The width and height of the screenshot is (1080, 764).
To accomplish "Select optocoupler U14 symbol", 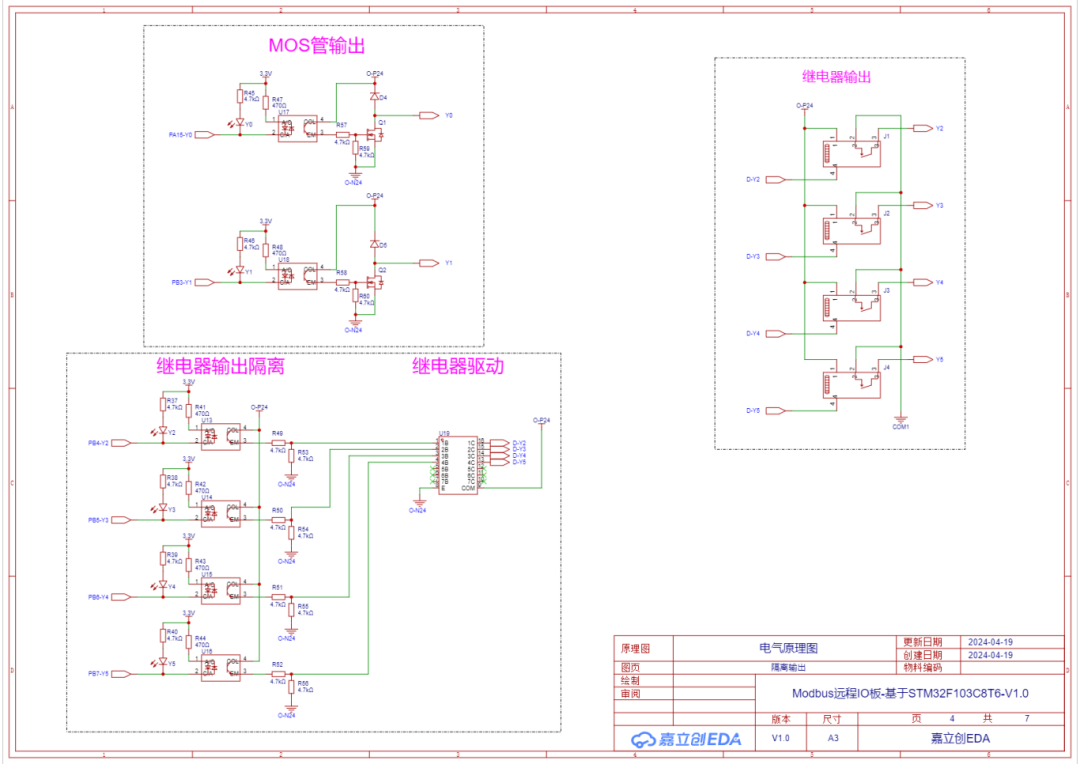I will (220, 514).
